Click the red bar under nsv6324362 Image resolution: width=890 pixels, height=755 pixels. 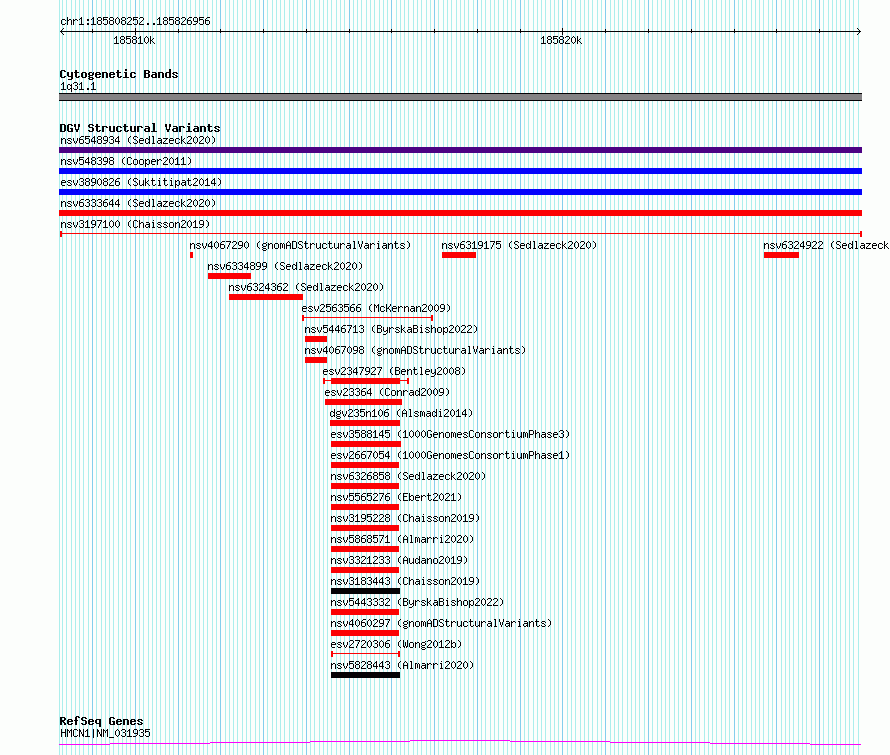(x=266, y=297)
